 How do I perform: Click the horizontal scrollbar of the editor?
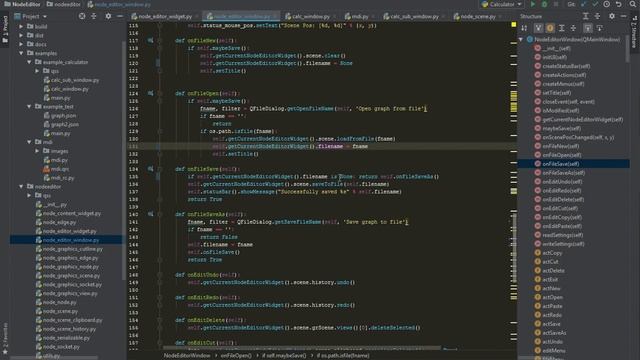tap(302, 348)
